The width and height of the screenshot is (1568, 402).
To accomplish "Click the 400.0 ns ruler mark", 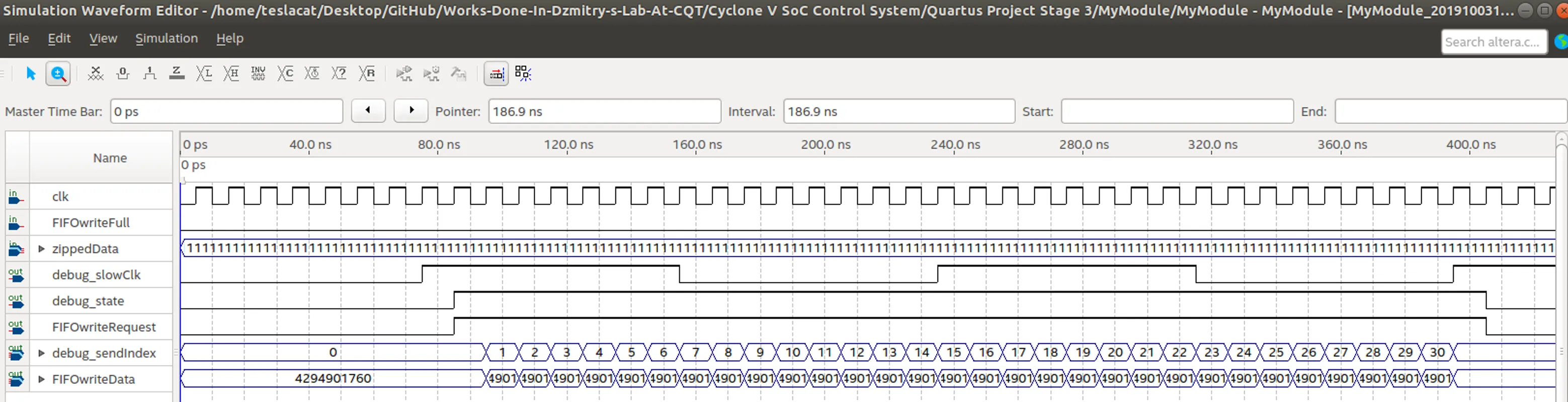I will click(x=1470, y=145).
